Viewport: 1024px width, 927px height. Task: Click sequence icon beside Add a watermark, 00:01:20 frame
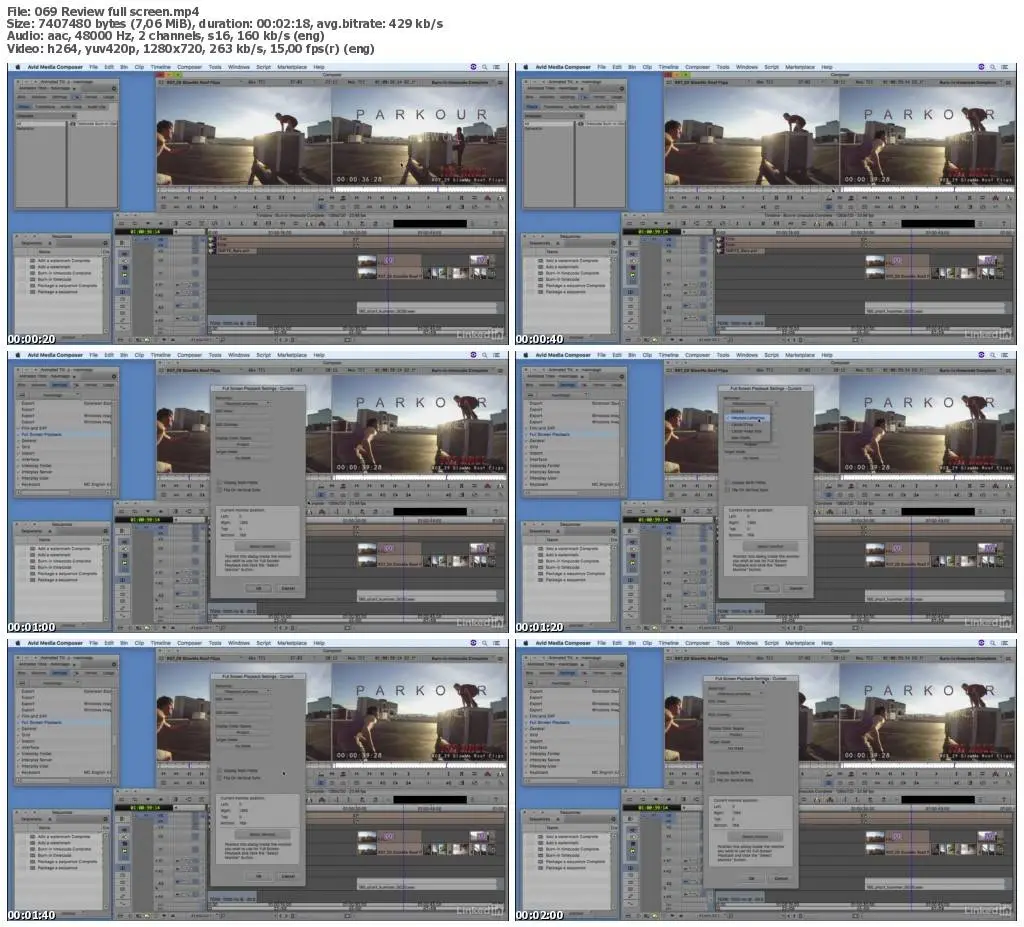click(x=540, y=555)
